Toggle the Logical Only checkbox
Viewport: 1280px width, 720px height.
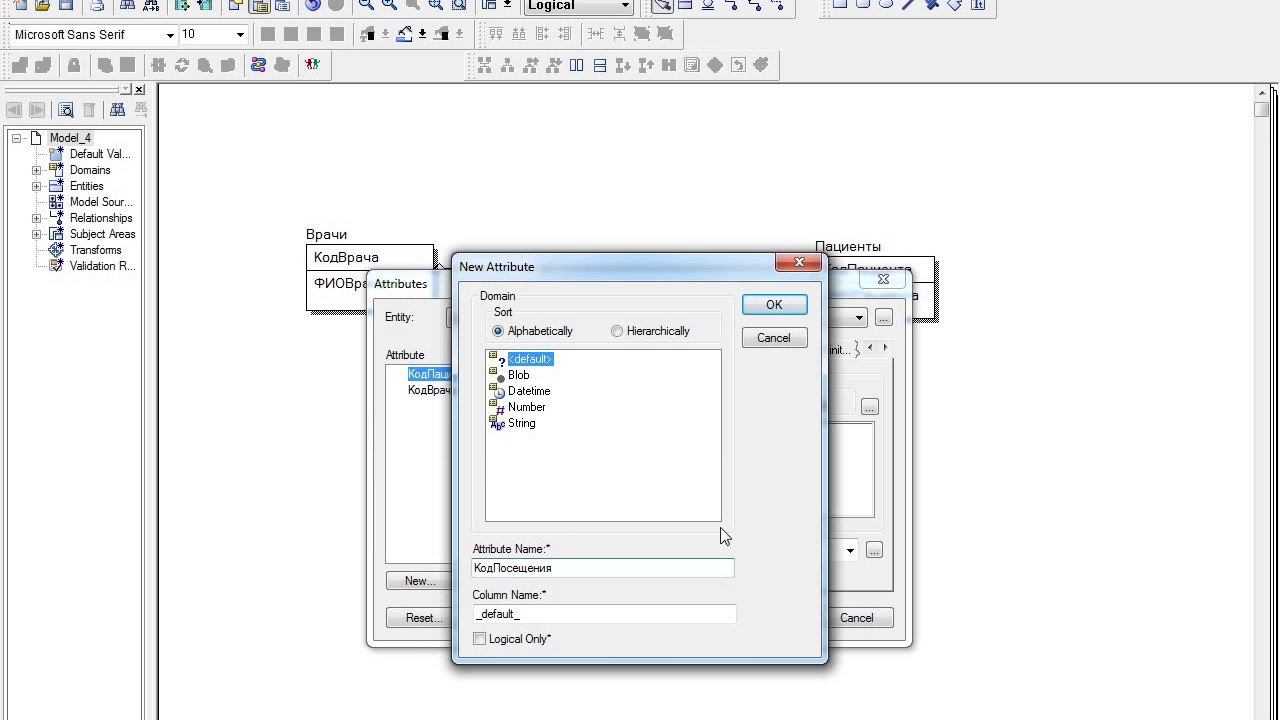tap(480, 639)
